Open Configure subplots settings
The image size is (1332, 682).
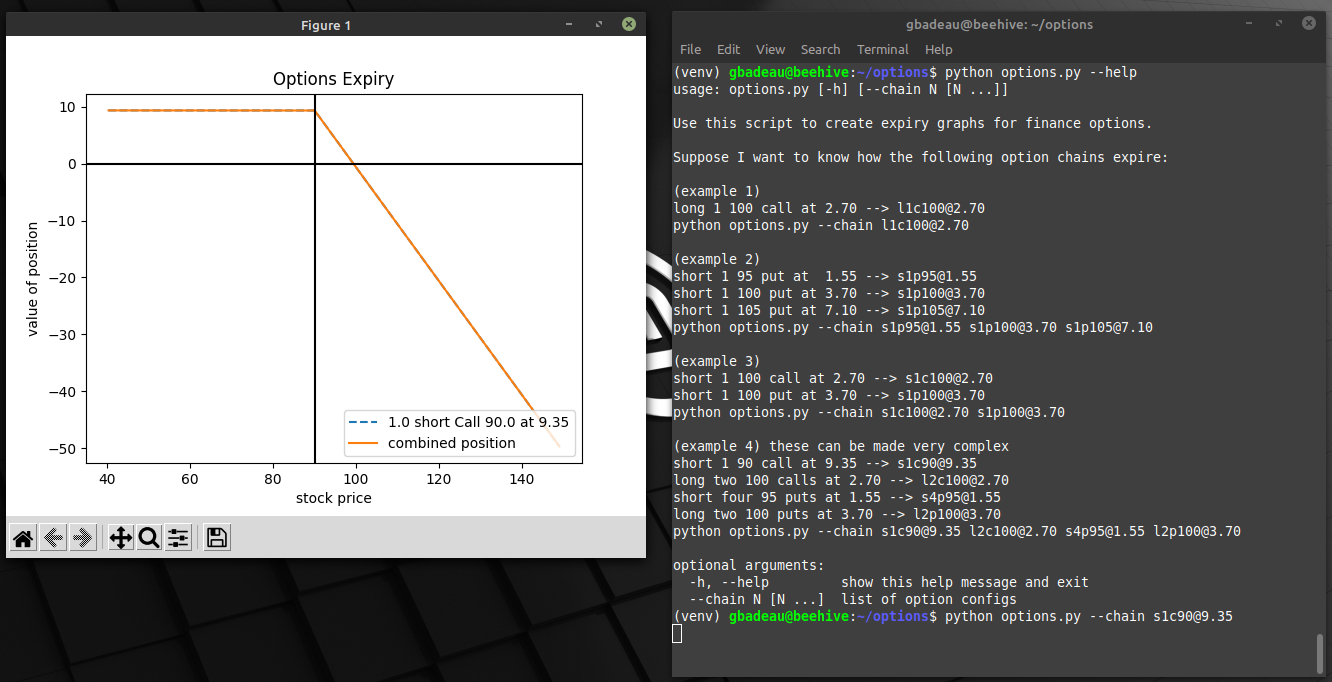(x=178, y=538)
